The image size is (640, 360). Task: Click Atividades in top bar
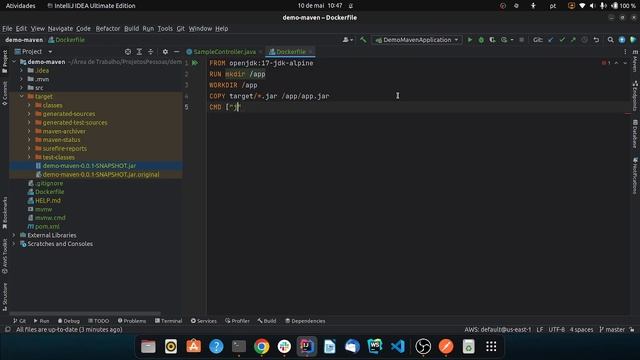point(20,6)
